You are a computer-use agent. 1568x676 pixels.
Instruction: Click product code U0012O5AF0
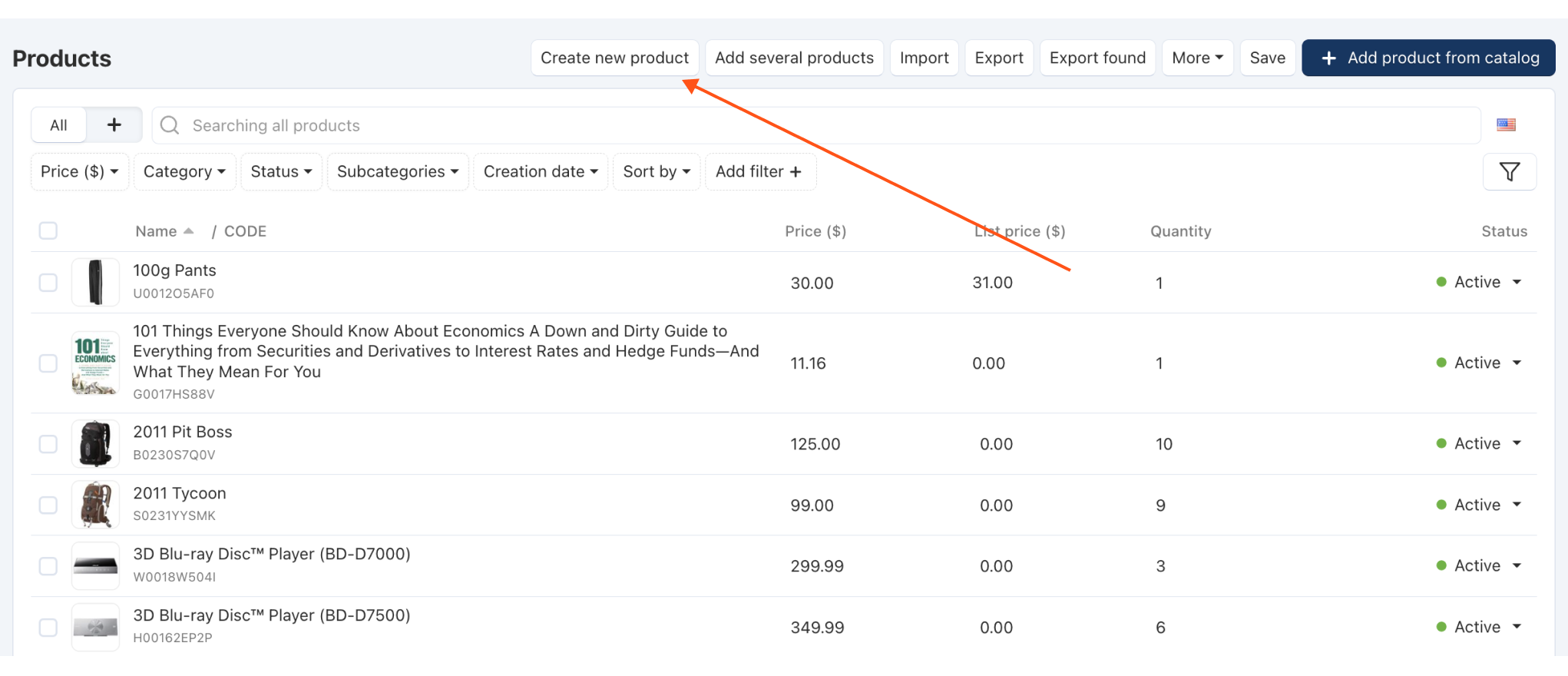174,293
